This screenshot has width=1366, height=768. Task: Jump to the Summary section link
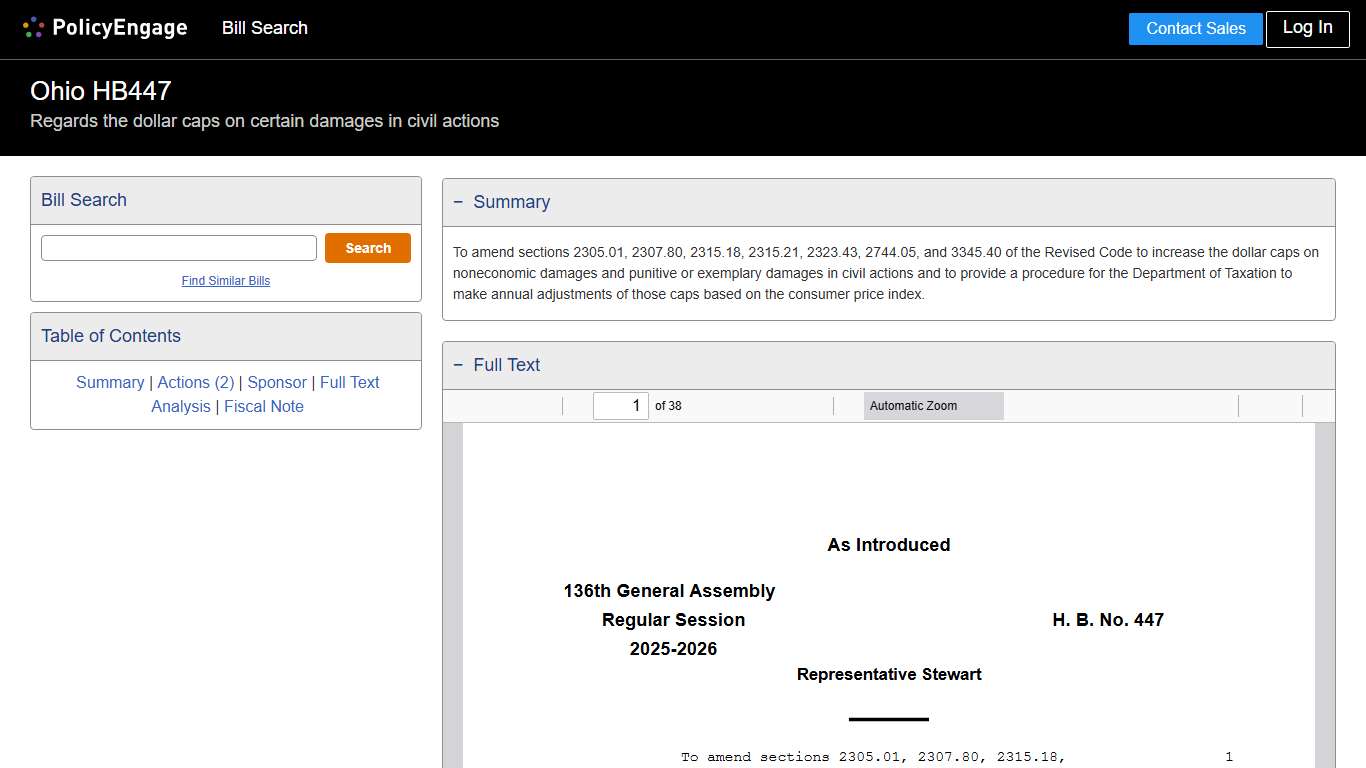pyautogui.click(x=110, y=382)
